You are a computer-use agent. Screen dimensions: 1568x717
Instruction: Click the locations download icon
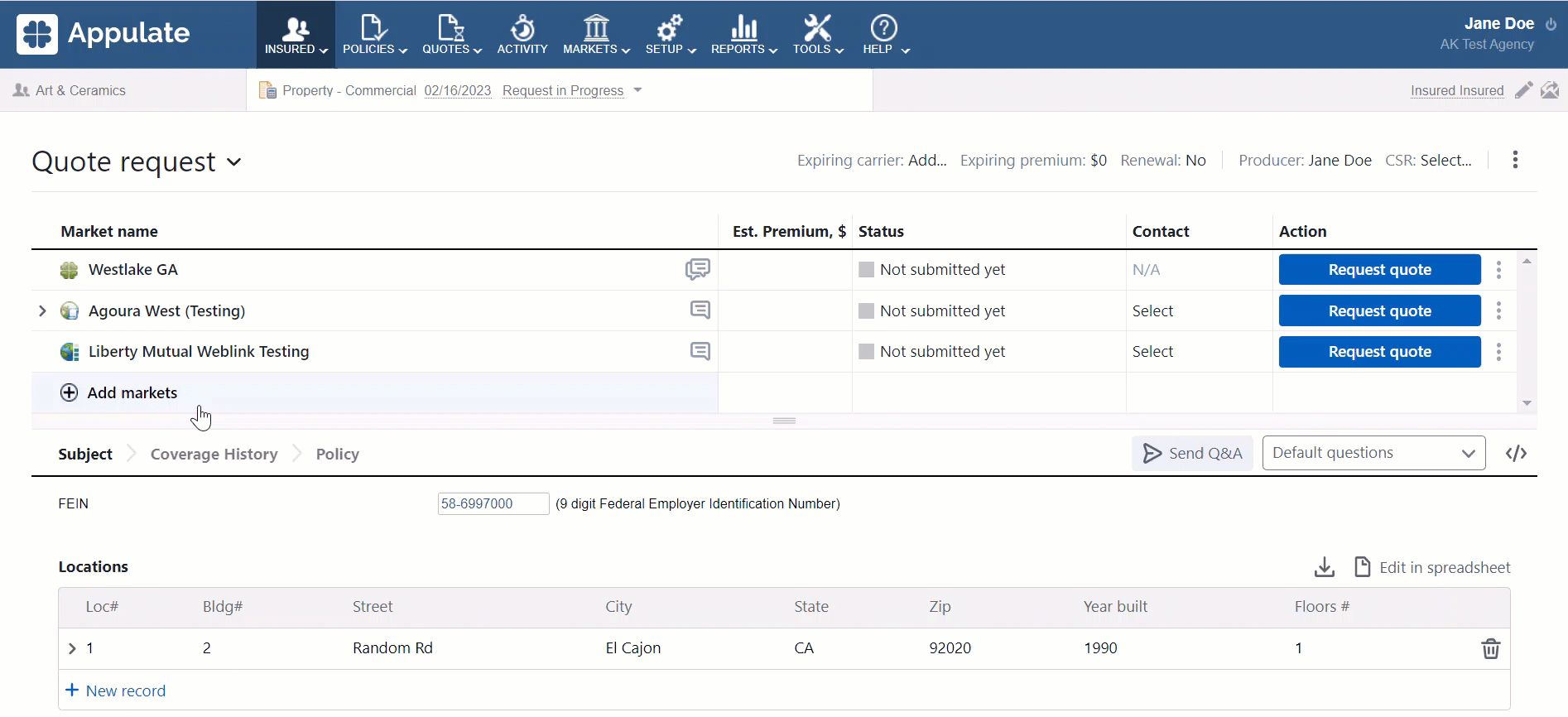point(1324,567)
